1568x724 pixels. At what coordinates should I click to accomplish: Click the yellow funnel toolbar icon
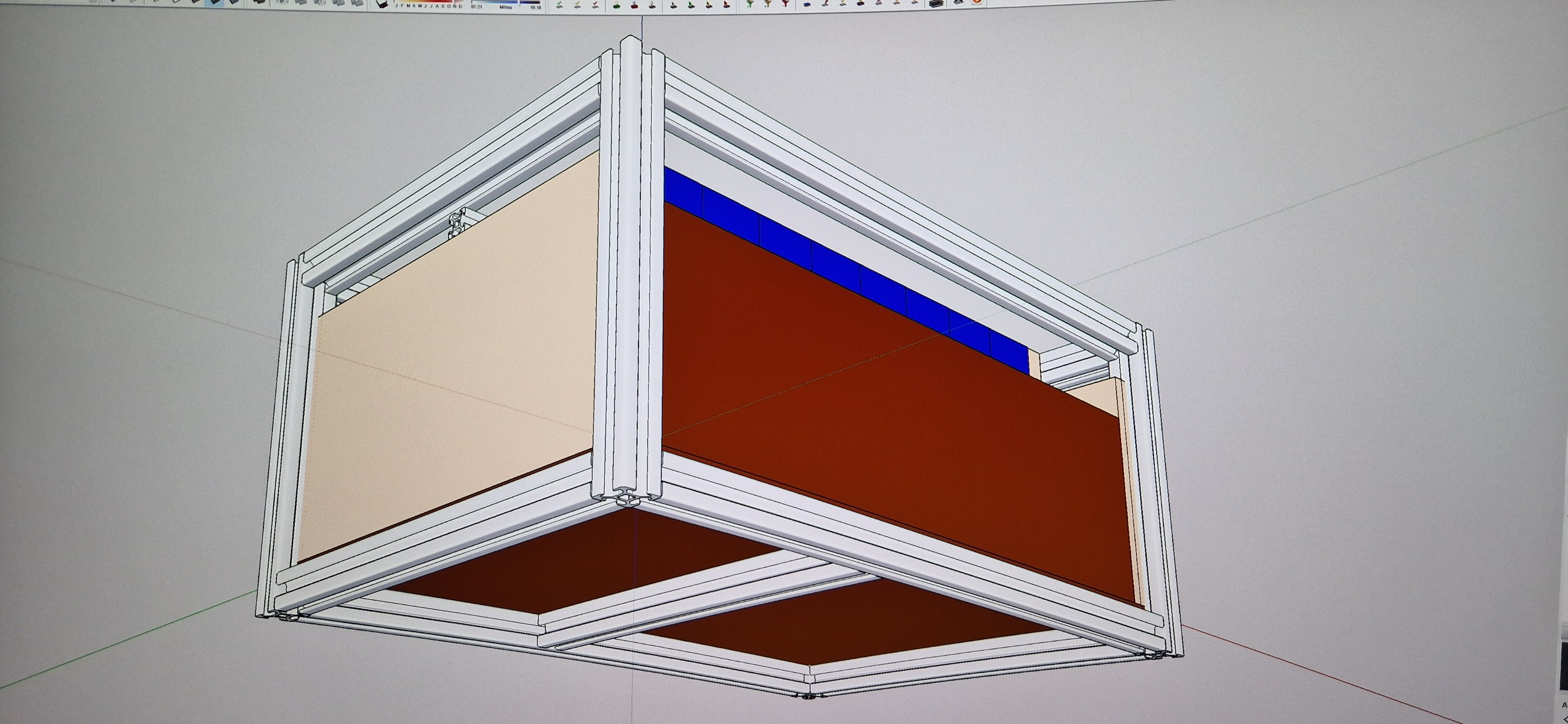768,4
